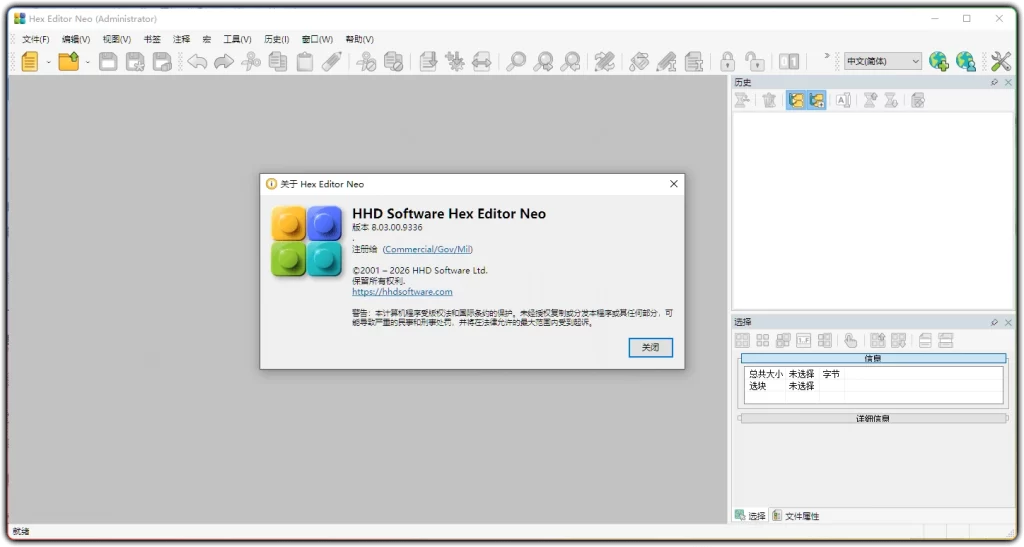Click the Redo arrow icon
This screenshot has height=547, width=1024.
tap(224, 61)
